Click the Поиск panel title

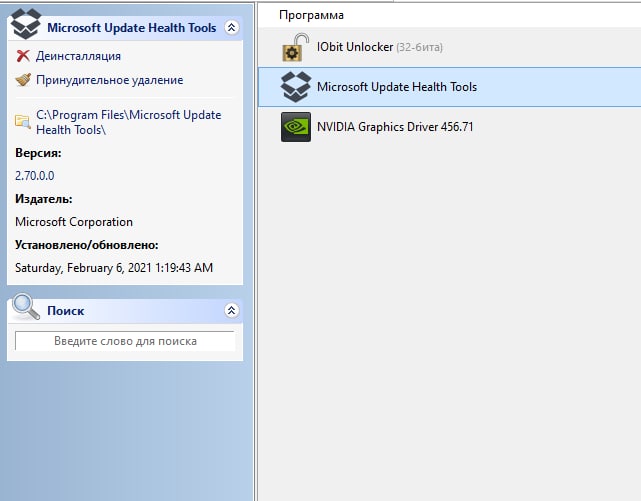click(x=66, y=311)
